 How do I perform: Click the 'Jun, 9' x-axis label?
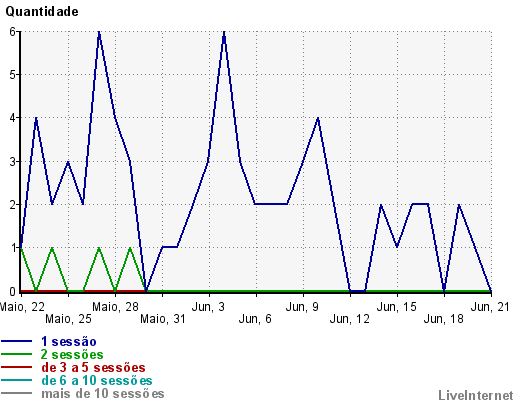point(302,307)
